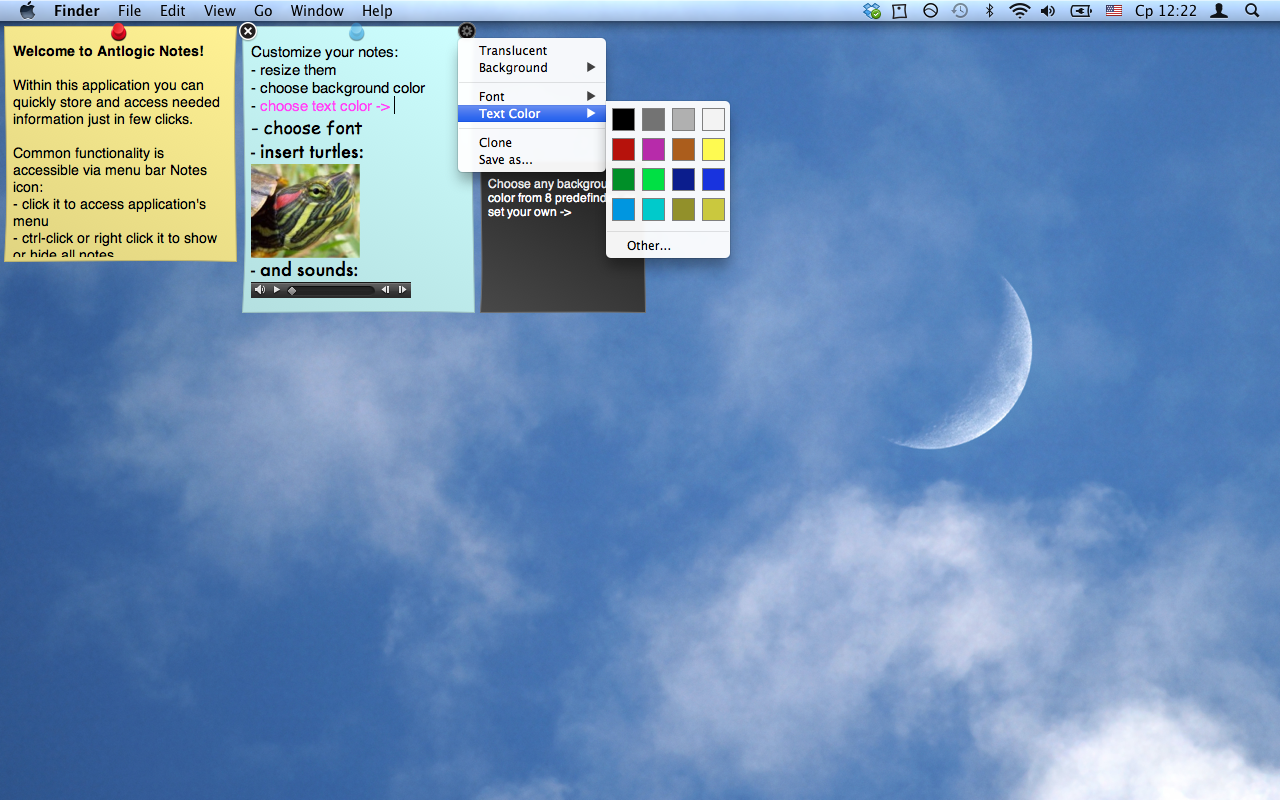1280x800 pixels.
Task: Click the battery charging status icon
Action: click(1081, 11)
